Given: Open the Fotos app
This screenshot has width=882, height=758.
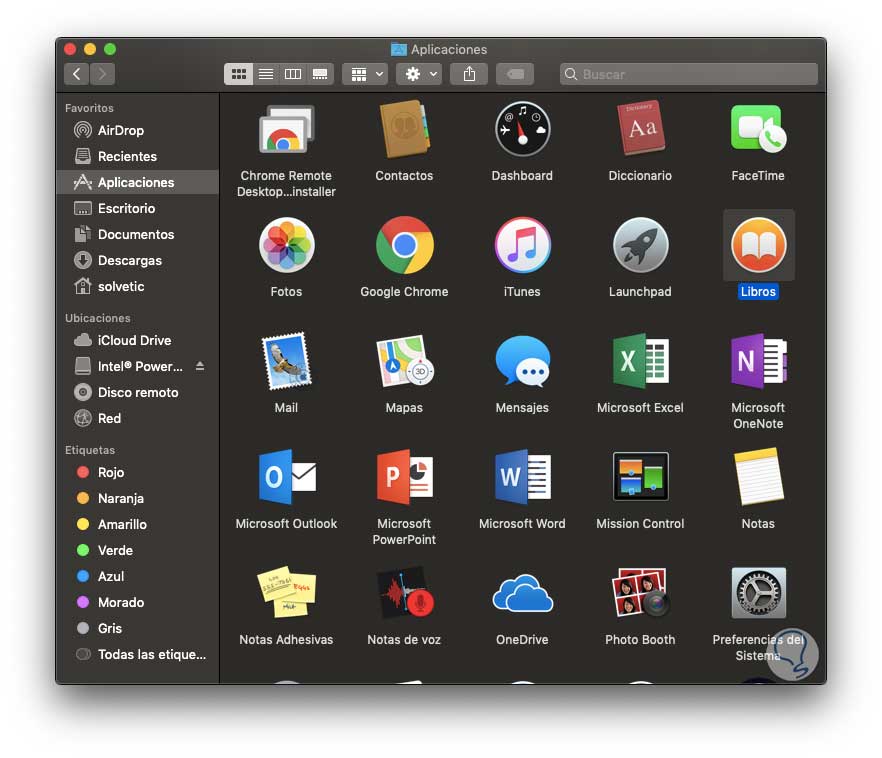Looking at the screenshot, I should coord(286,245).
